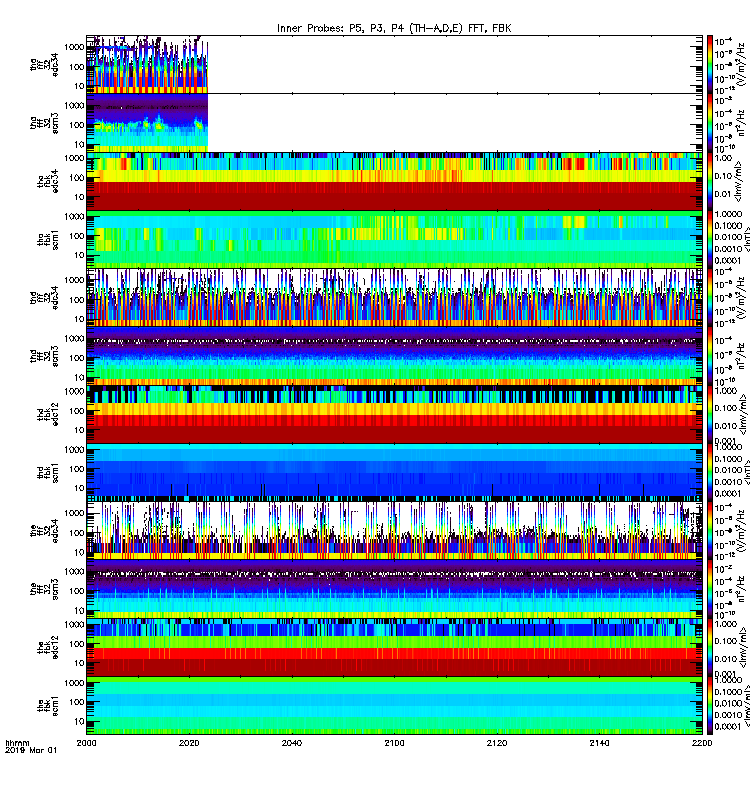Click inside the the fbk edc12 spectrogram
The width and height of the screenshot is (750, 800).
[394, 648]
